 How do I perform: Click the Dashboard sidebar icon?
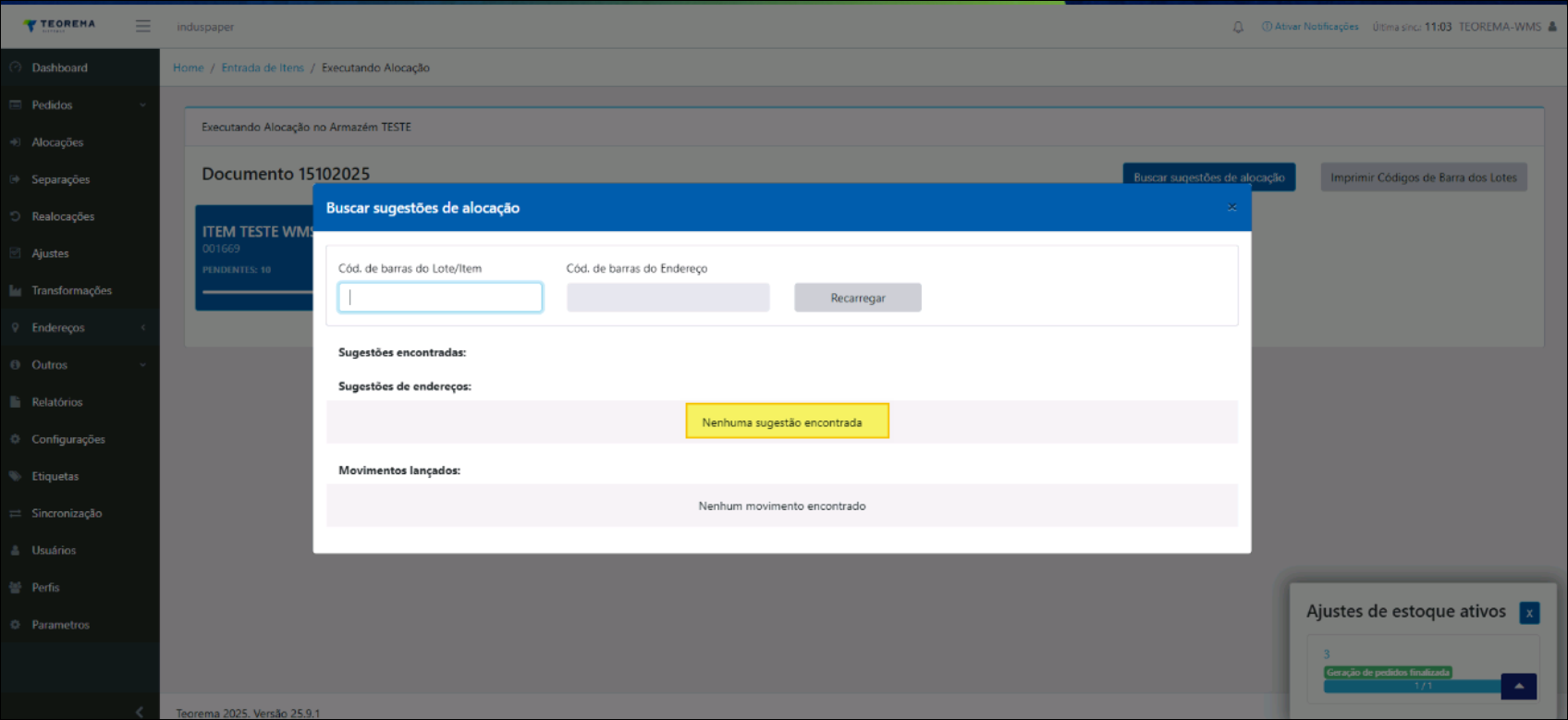click(15, 67)
